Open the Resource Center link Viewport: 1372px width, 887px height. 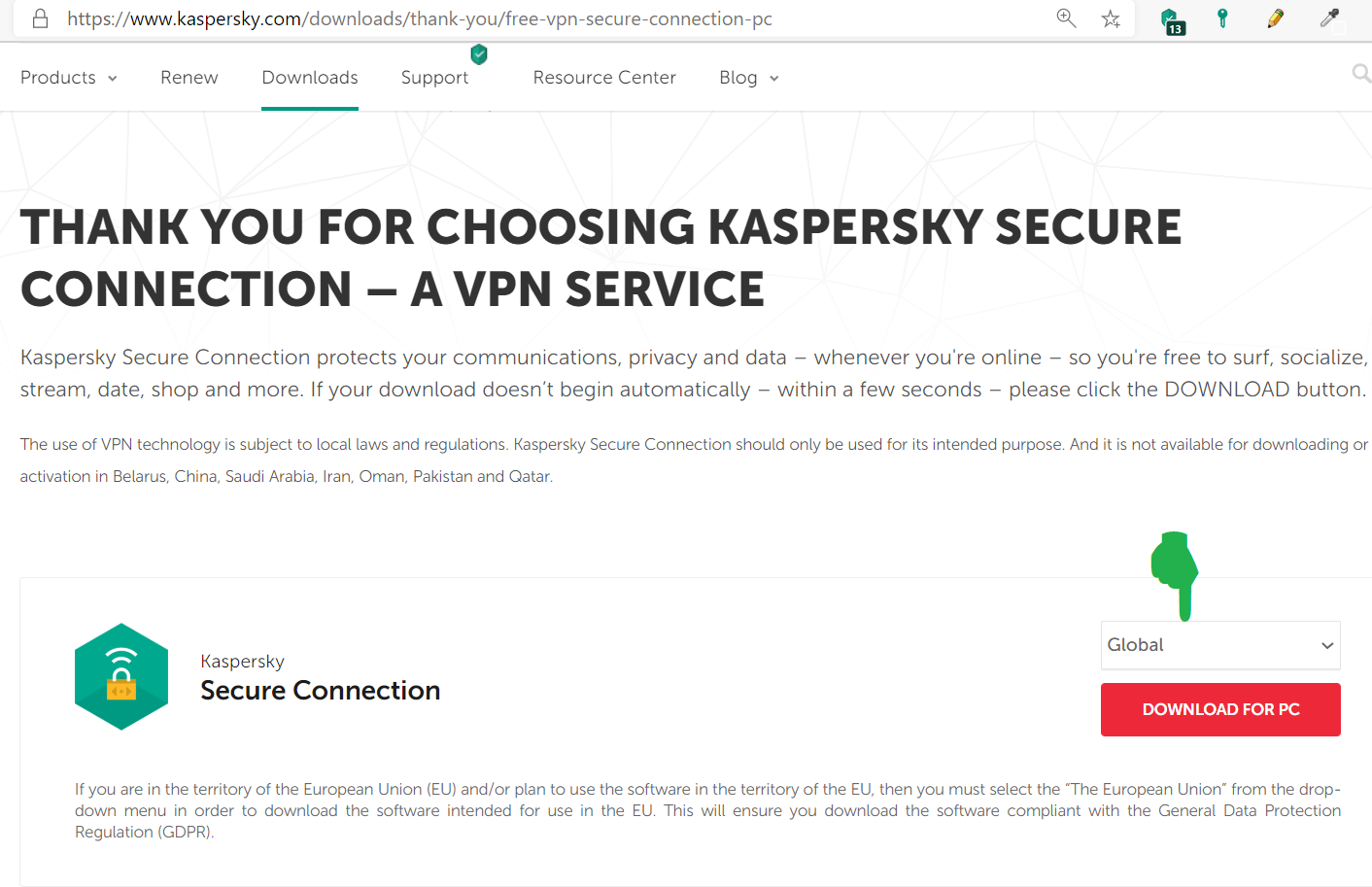click(604, 78)
